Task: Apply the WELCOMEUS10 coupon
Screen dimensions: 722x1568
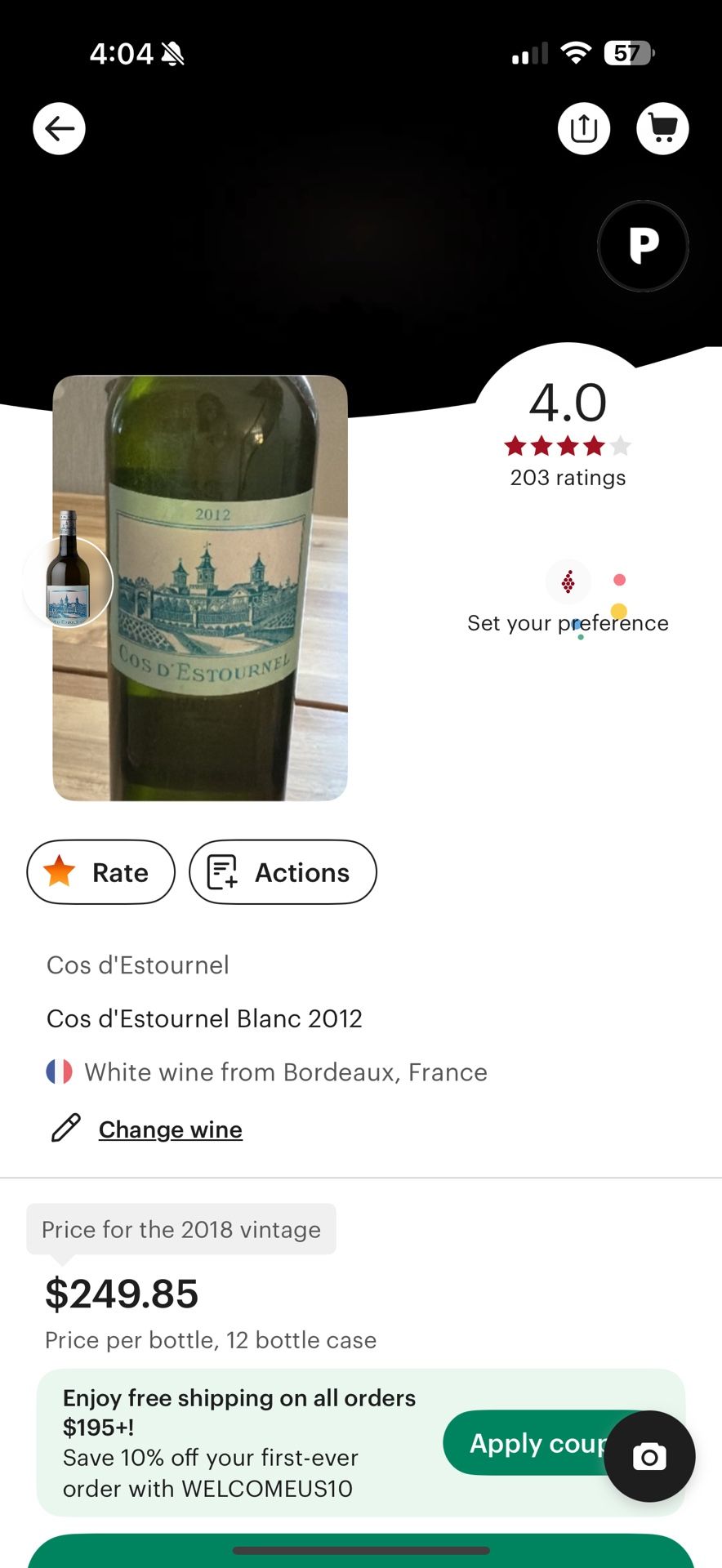Action: pyautogui.click(x=531, y=1443)
